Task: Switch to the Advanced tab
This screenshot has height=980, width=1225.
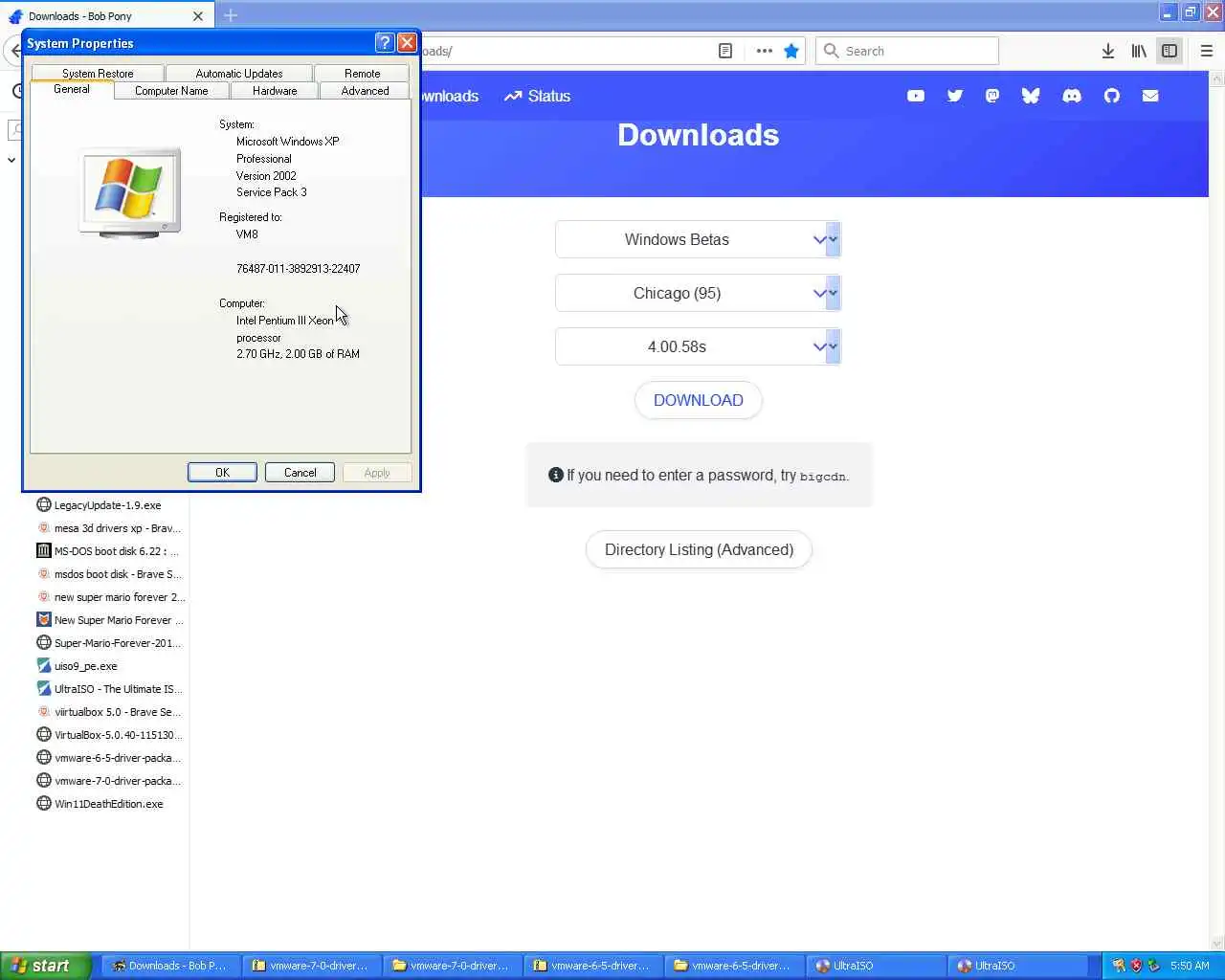Action: click(365, 91)
